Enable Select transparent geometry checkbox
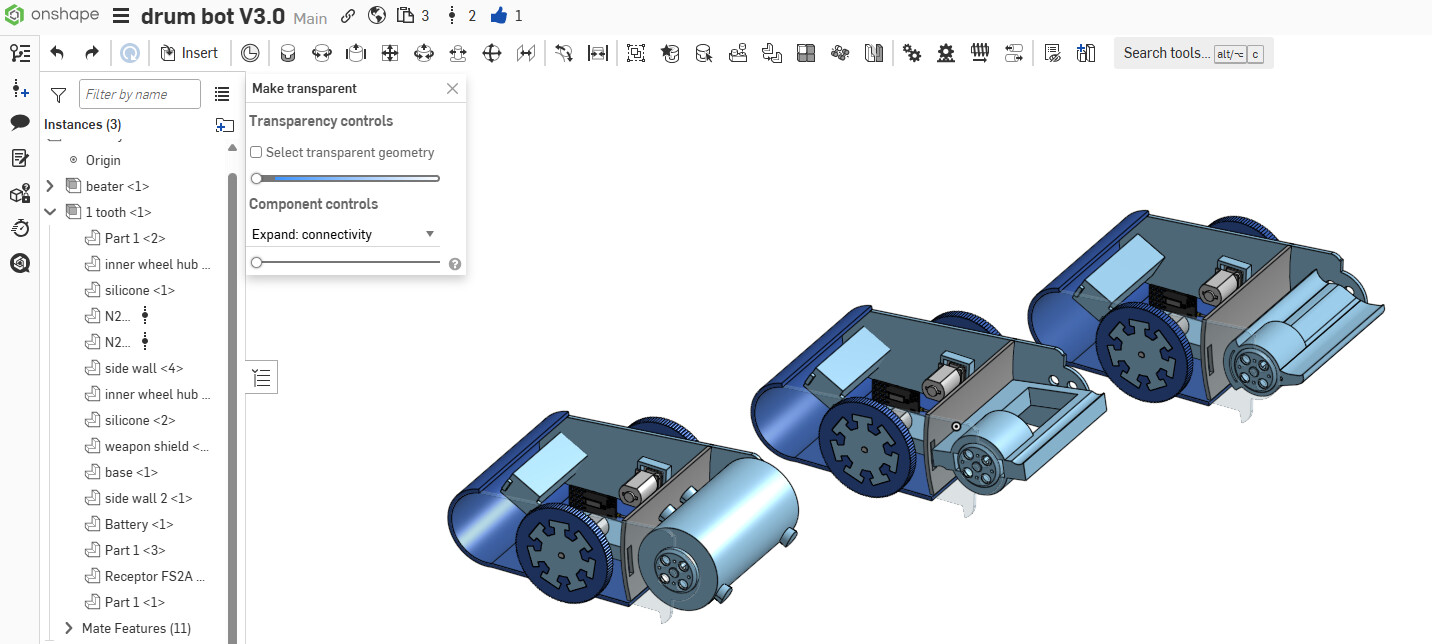1432x644 pixels. coord(256,153)
